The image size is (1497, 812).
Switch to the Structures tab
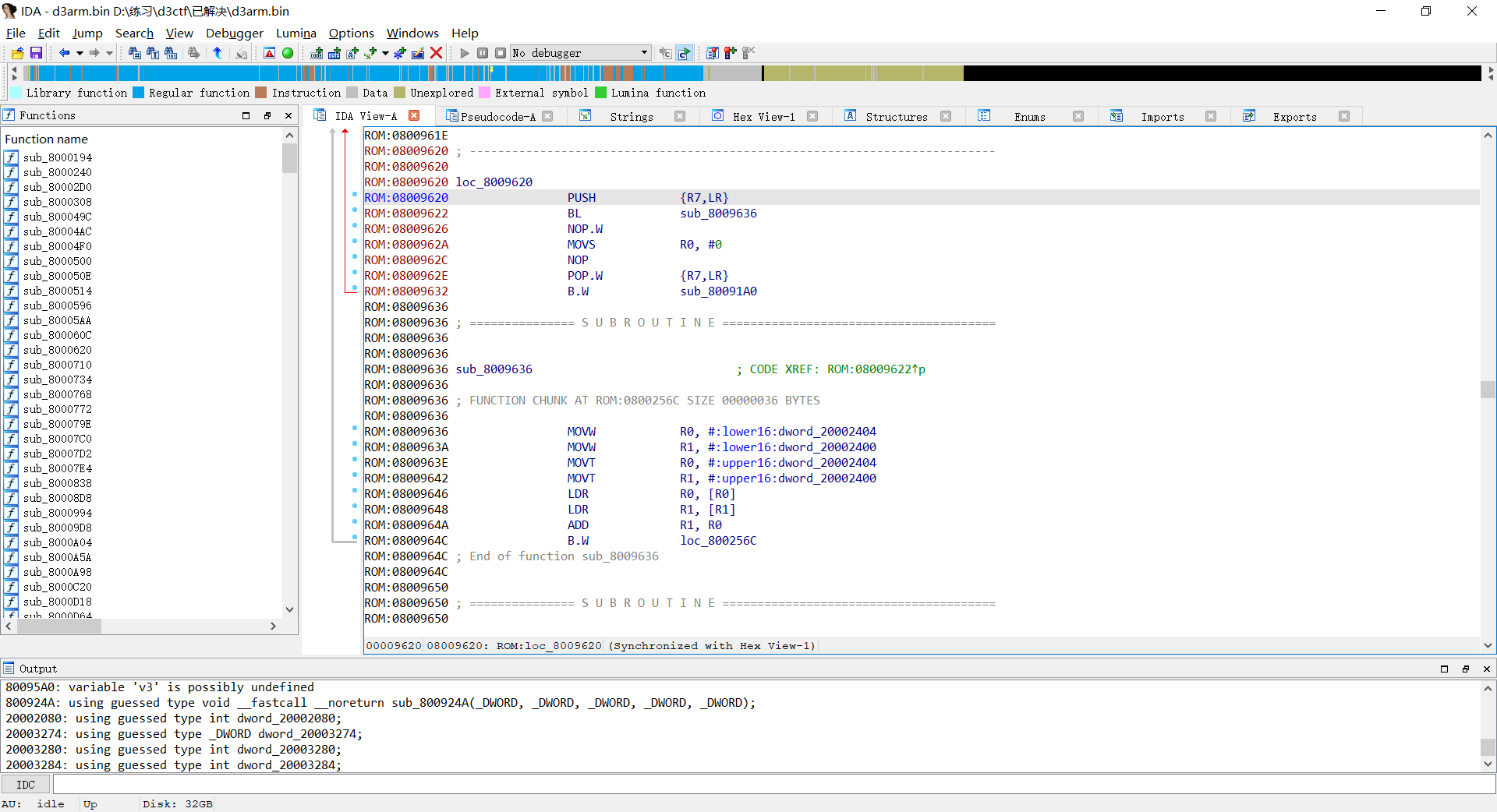(897, 117)
